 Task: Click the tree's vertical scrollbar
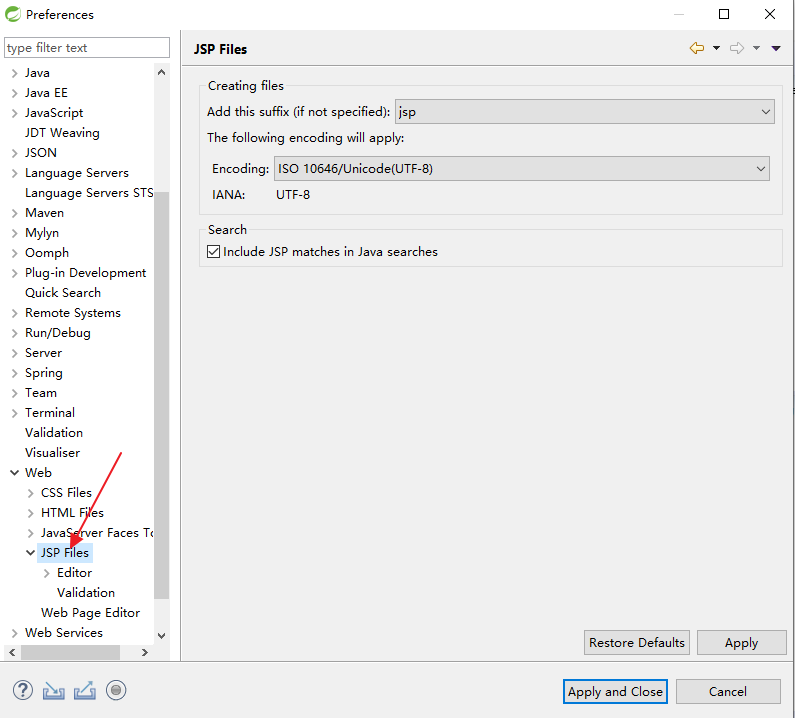162,400
